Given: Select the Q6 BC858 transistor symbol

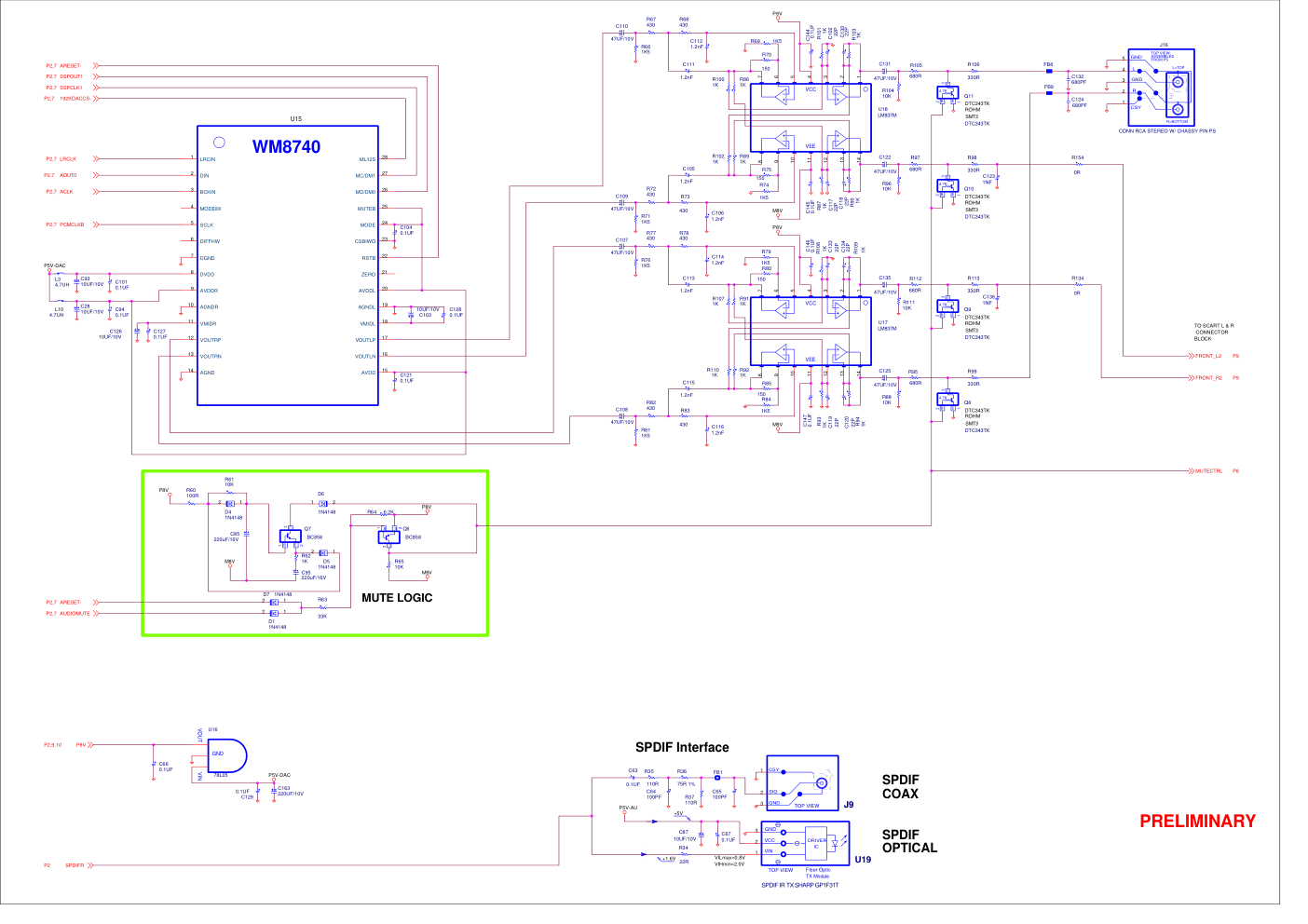Looking at the screenshot, I should [388, 537].
